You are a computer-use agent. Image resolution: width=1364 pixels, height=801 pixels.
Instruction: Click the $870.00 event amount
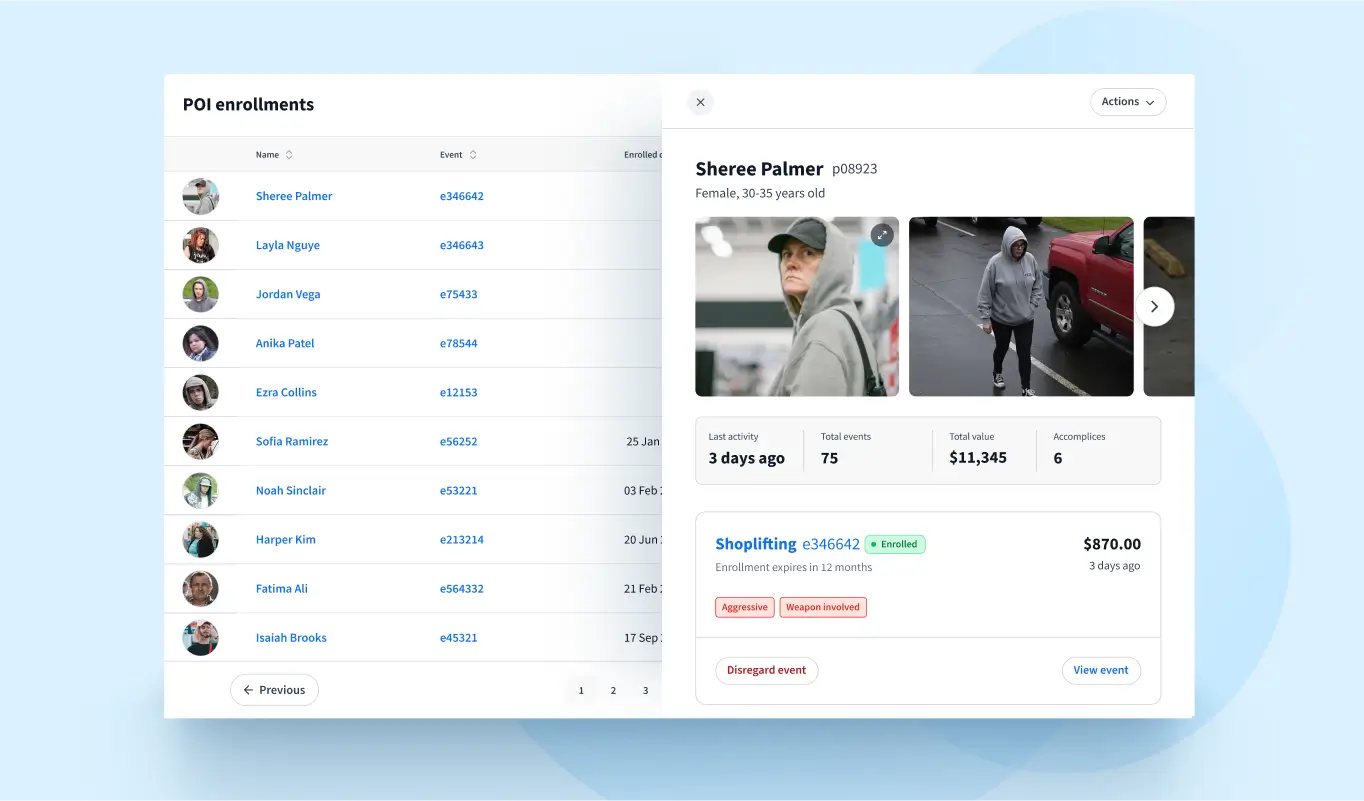click(1112, 544)
